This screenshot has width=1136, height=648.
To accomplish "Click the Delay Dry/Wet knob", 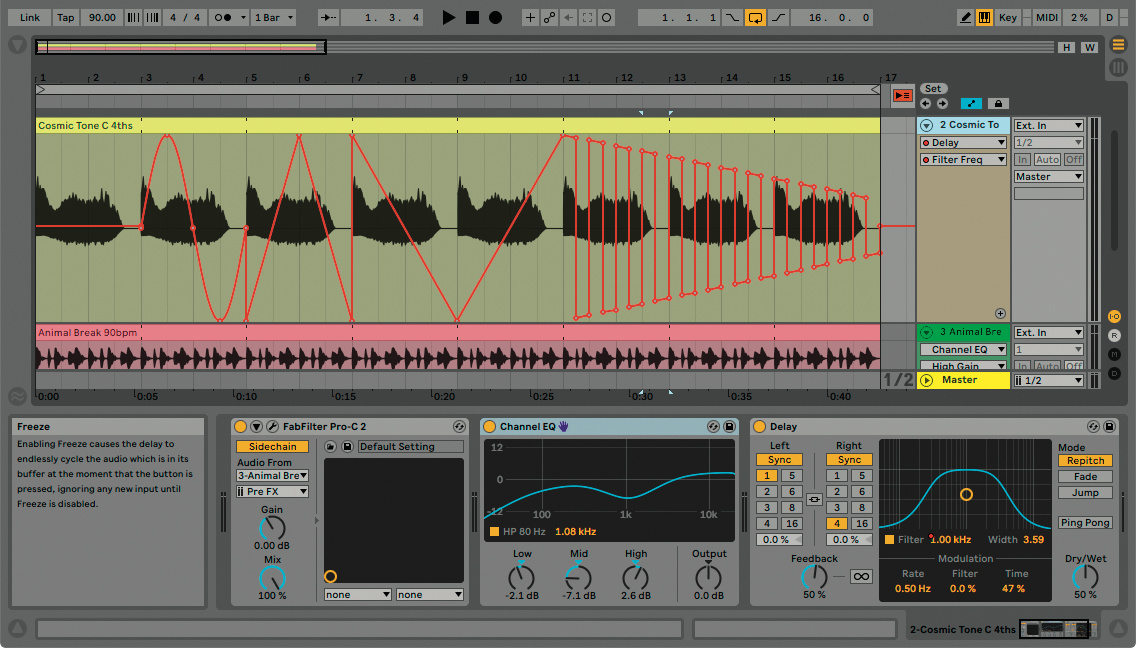I will pos(1085,577).
